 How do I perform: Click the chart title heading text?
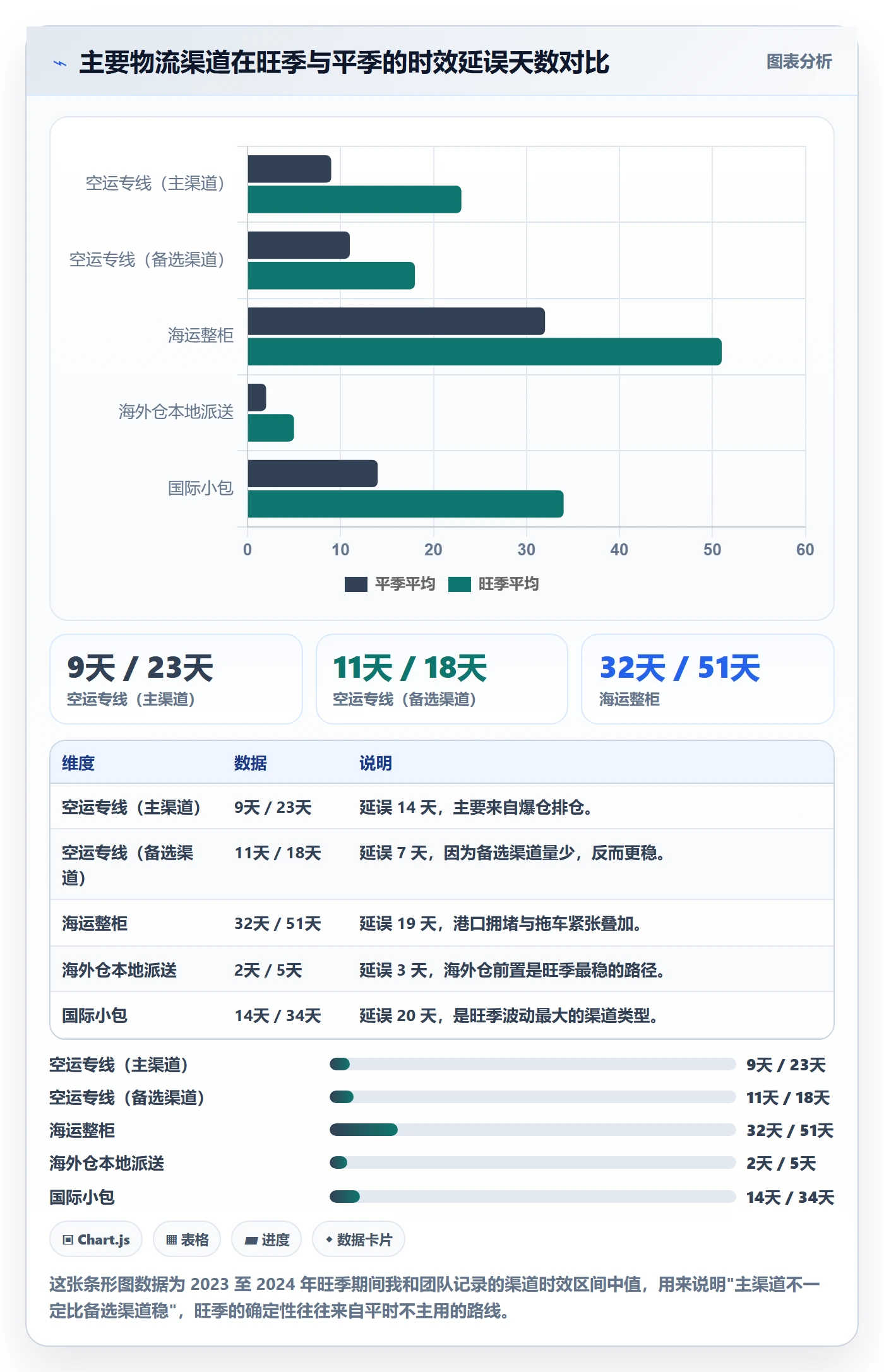pyautogui.click(x=344, y=62)
